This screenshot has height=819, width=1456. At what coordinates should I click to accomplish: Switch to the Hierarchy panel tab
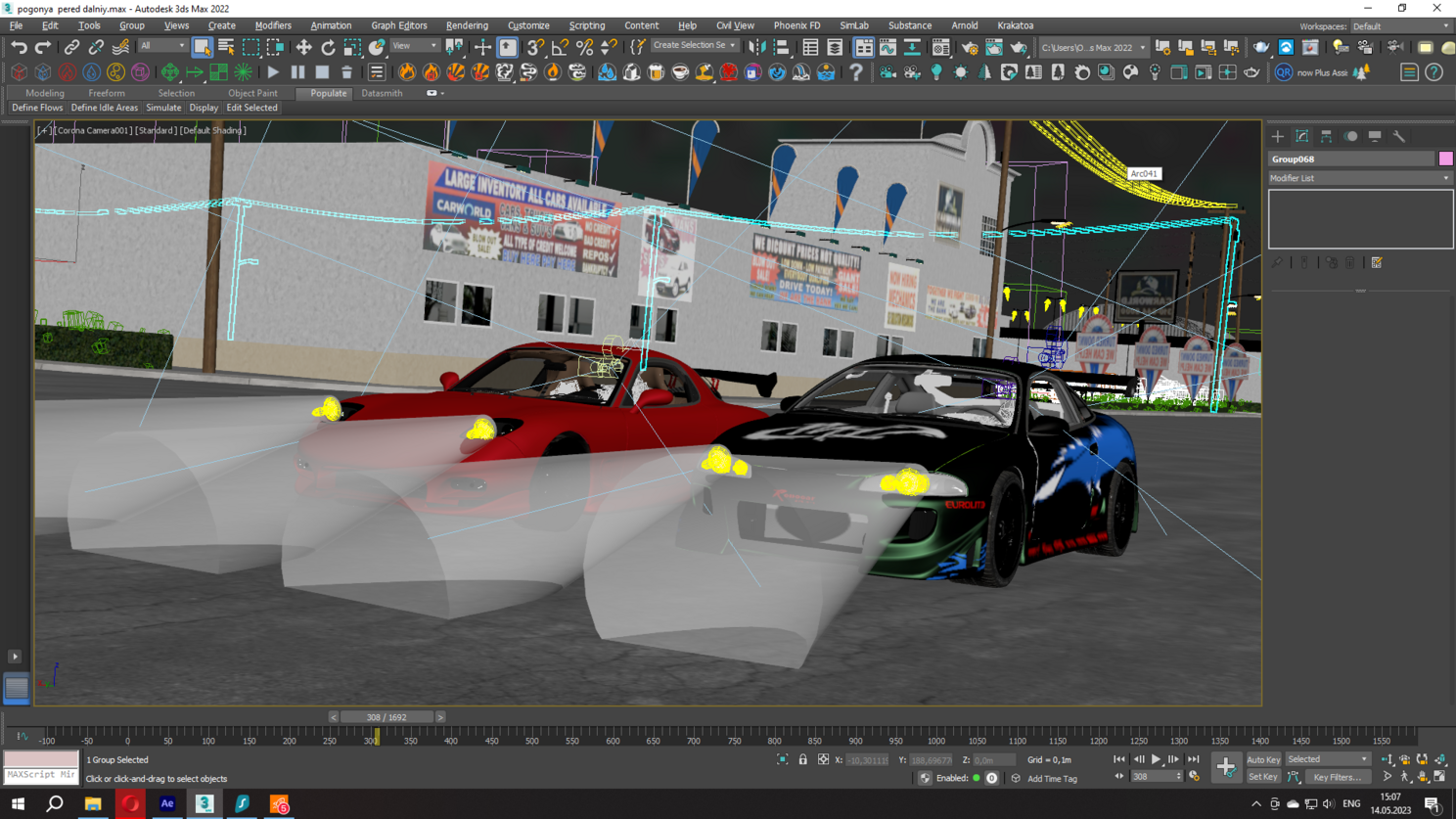point(1326,137)
